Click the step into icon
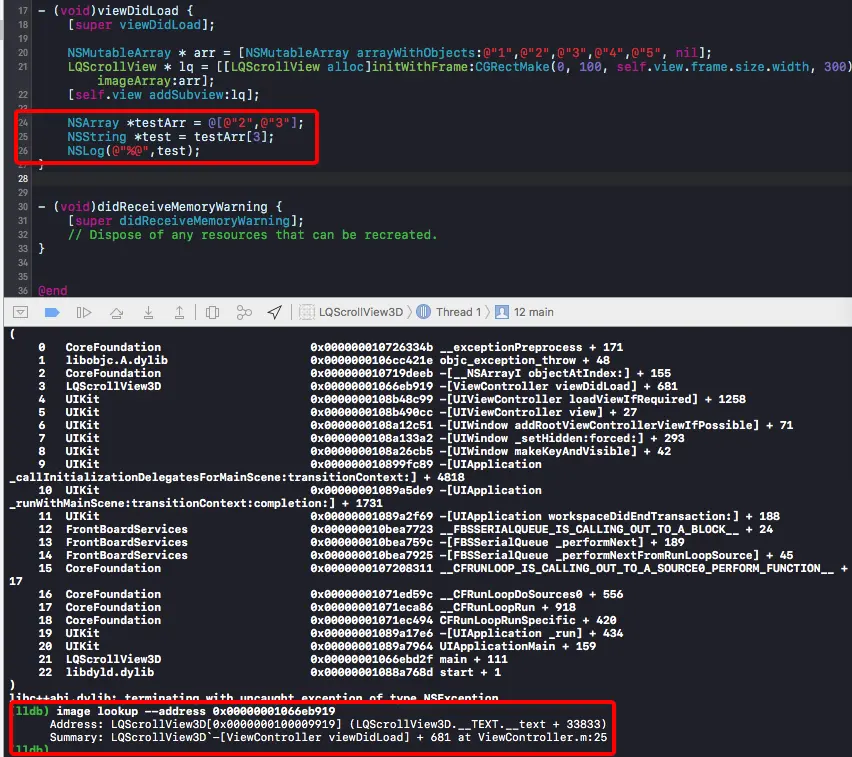The image size is (852, 757). tap(148, 312)
